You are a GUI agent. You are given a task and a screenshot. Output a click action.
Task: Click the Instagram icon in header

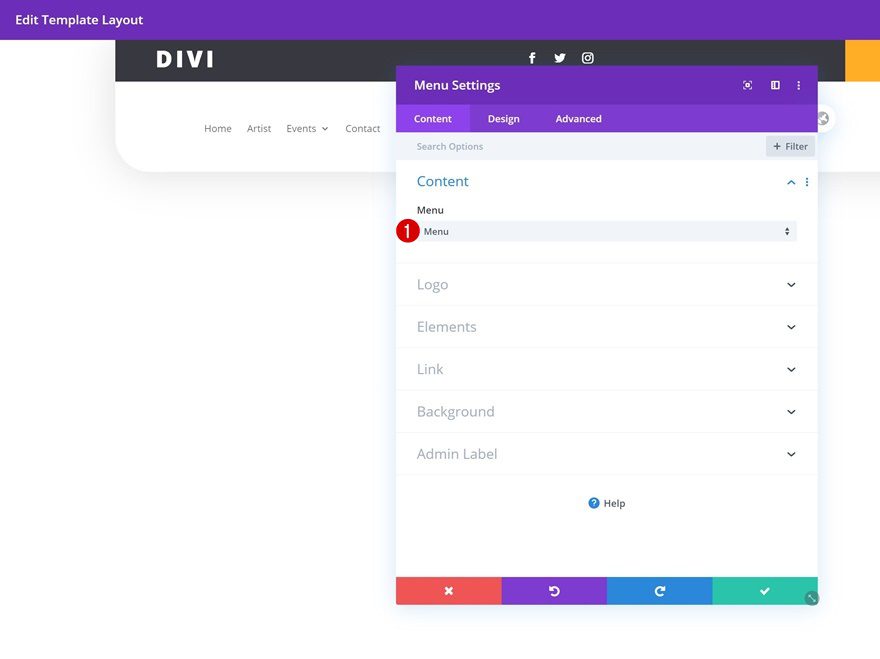coord(588,58)
